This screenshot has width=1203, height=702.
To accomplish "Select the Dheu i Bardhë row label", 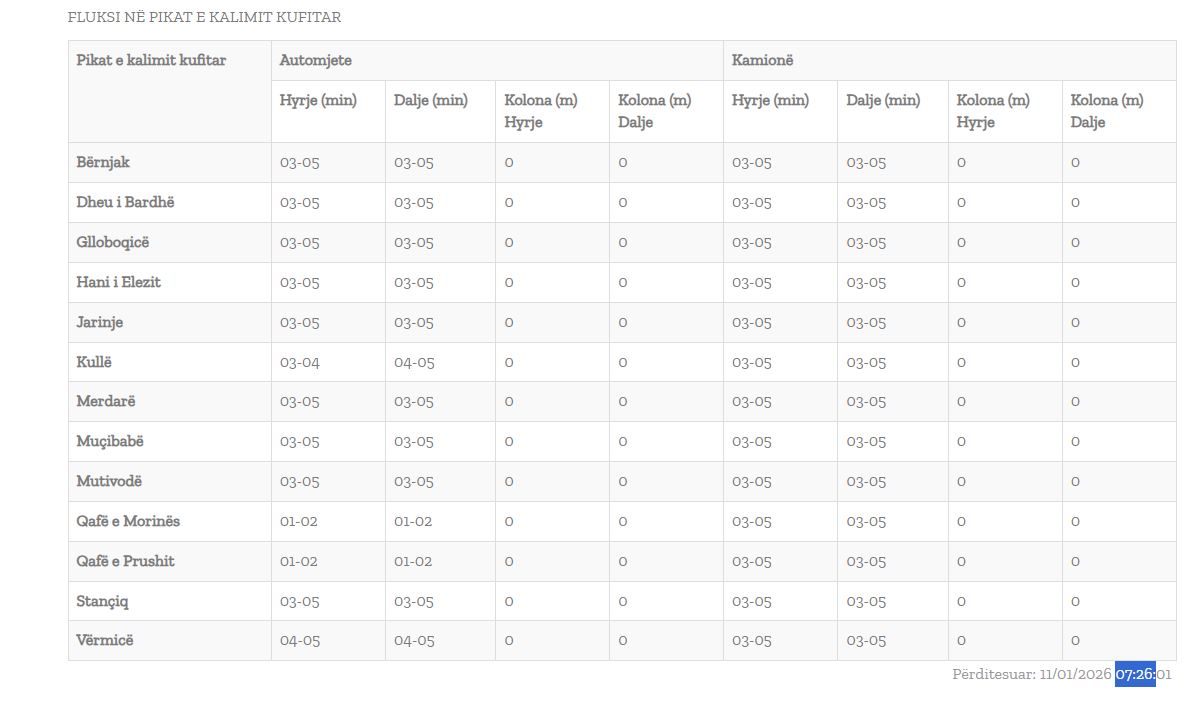I will (125, 202).
